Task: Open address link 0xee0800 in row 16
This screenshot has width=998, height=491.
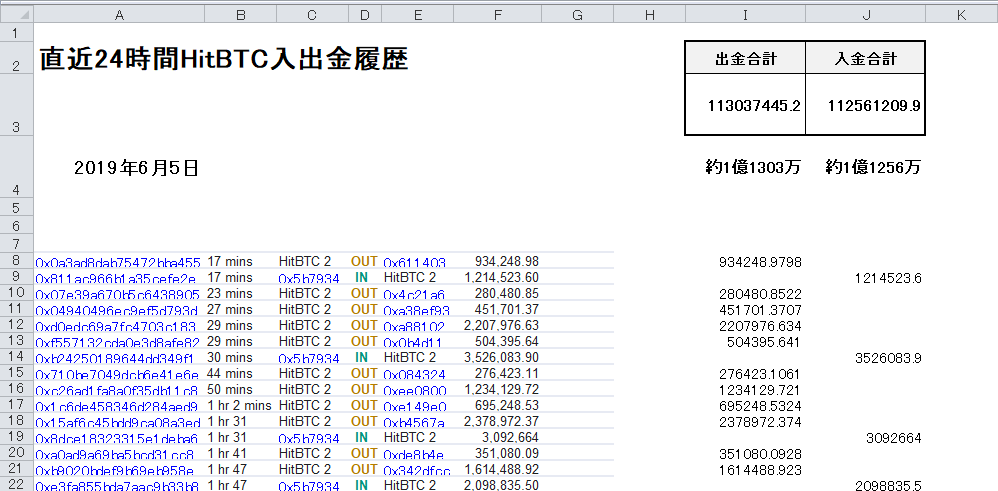Action: tap(415, 390)
